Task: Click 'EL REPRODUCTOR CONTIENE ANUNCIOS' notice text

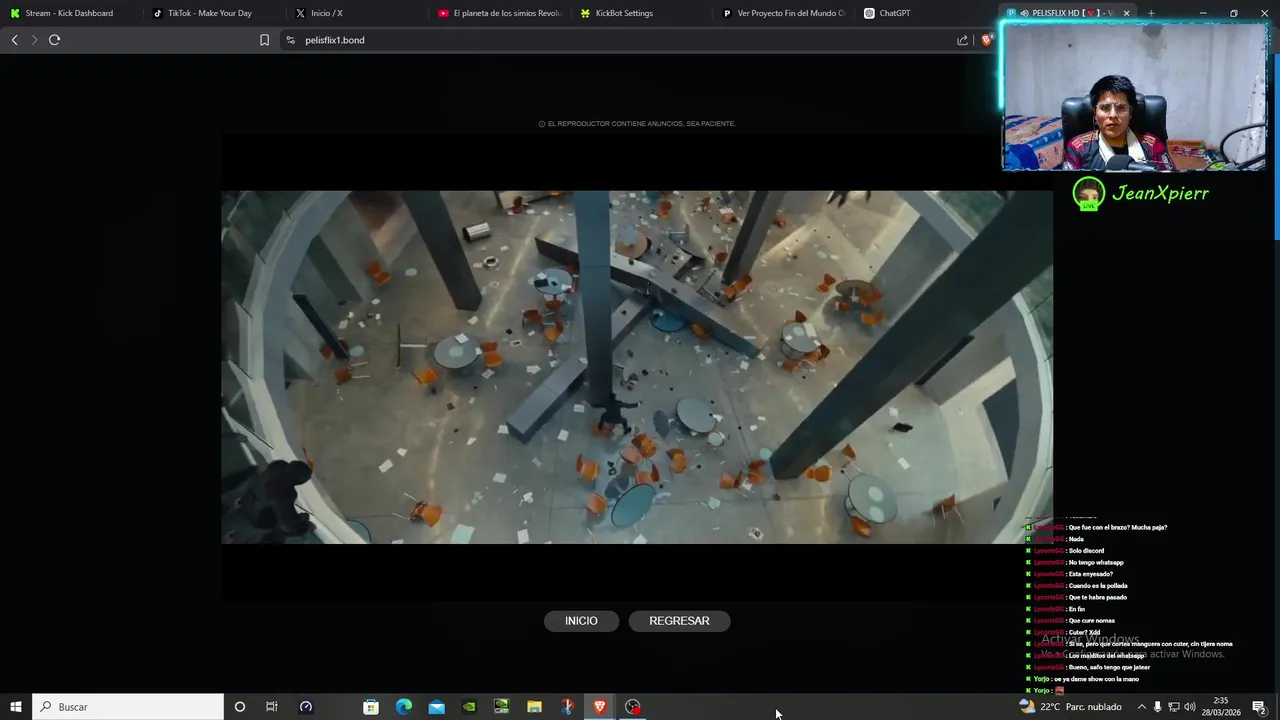Action: coord(637,124)
